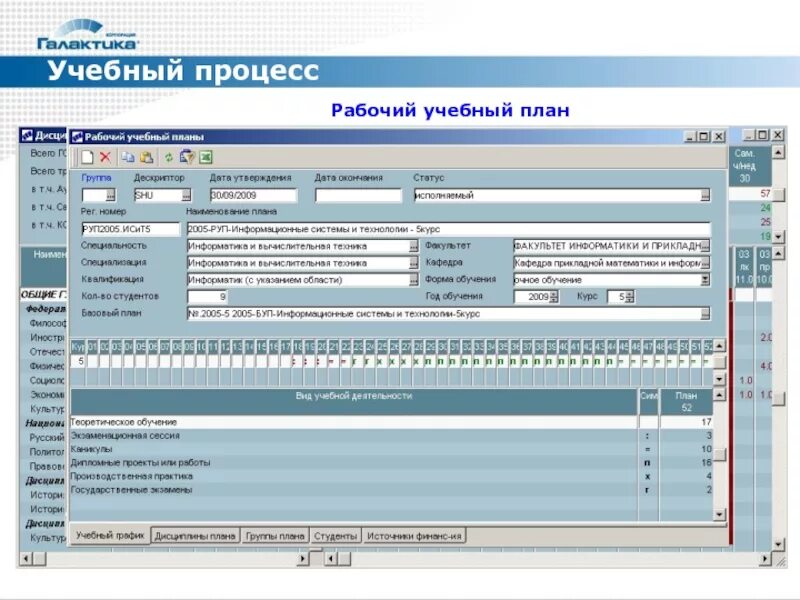Click the Вид учебной деятельности column header
Screen dimensions: 800x600
(x=354, y=402)
